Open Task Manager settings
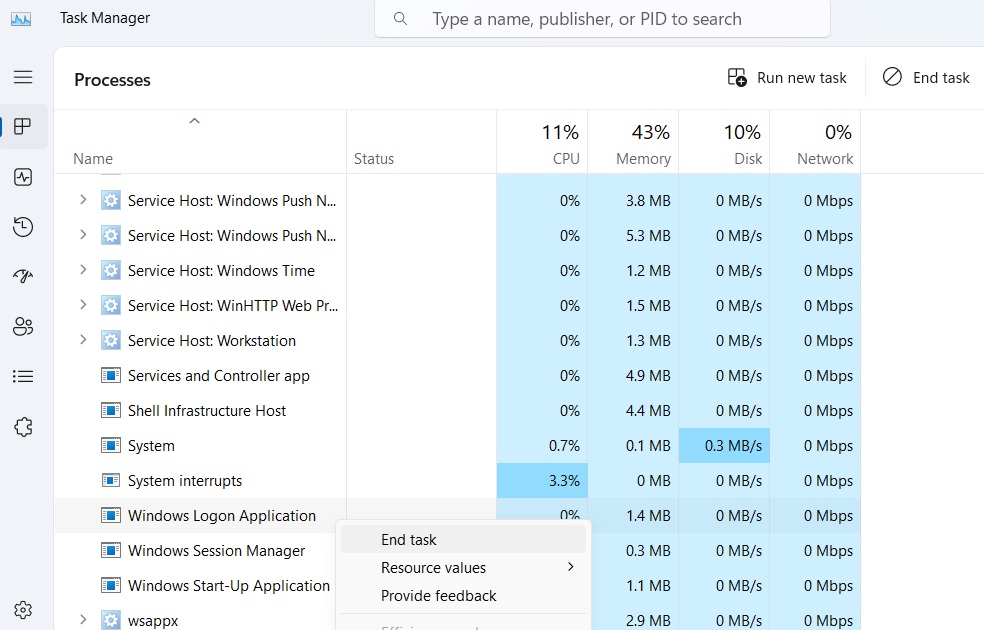The height and width of the screenshot is (630, 984). [22, 608]
